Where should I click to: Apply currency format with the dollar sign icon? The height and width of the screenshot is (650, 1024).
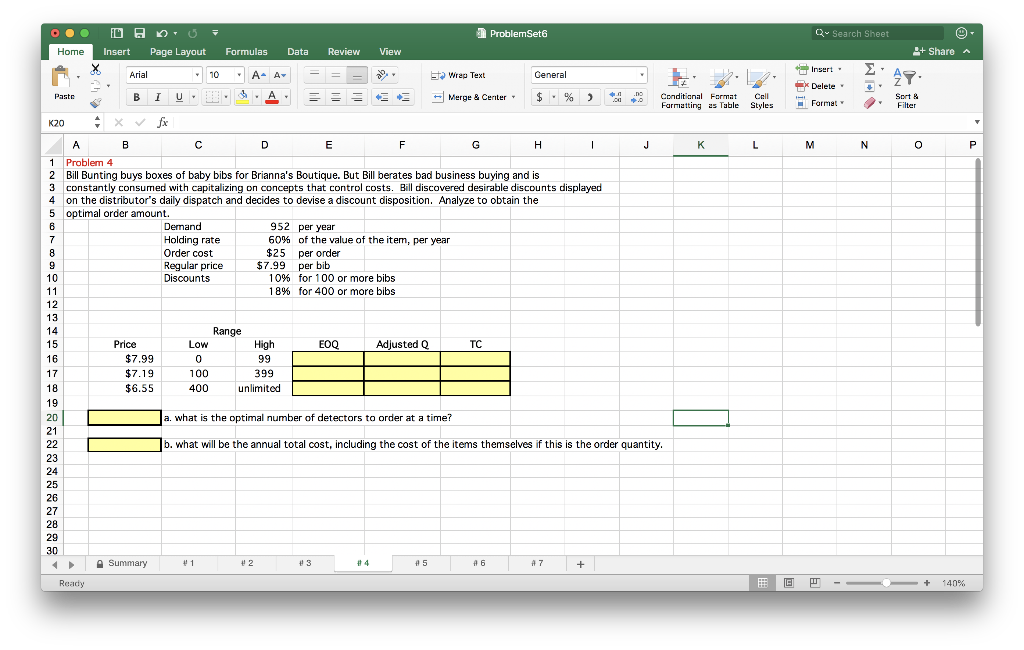[541, 97]
